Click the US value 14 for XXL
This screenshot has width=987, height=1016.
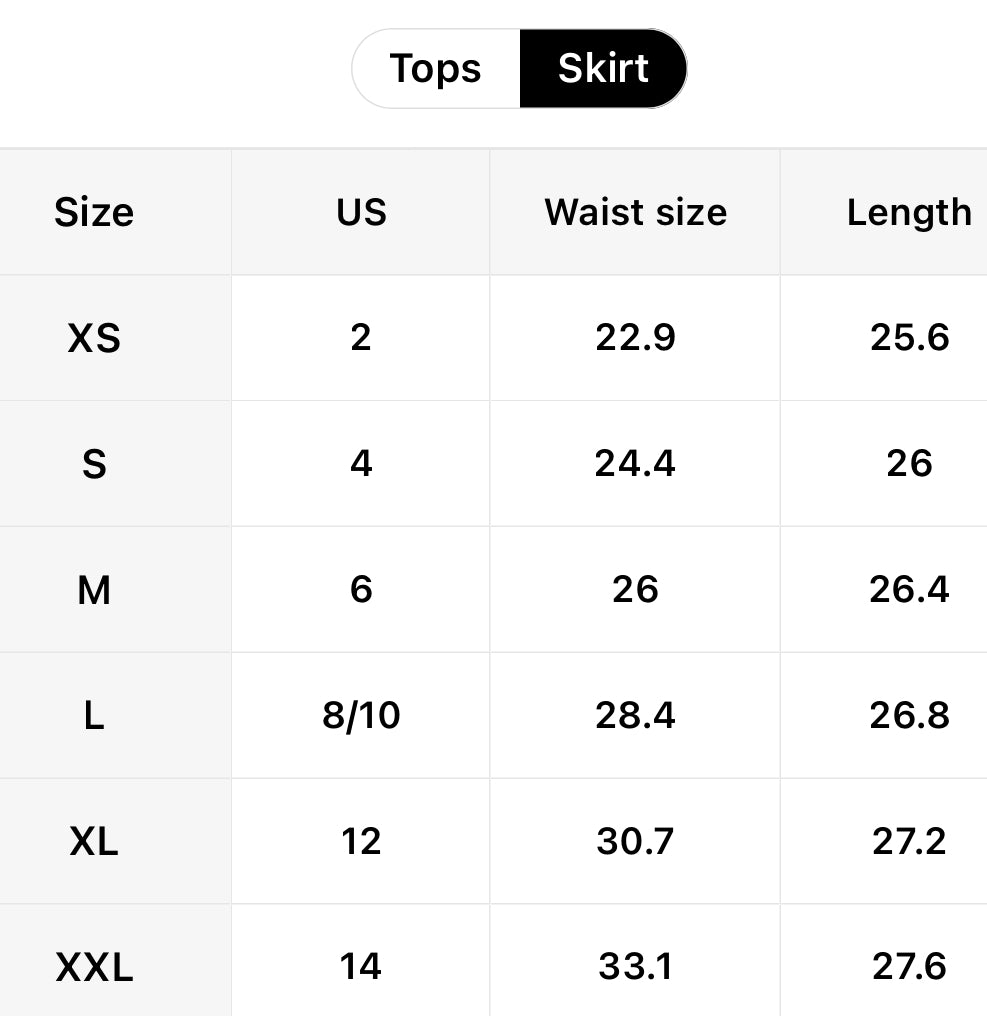click(360, 966)
